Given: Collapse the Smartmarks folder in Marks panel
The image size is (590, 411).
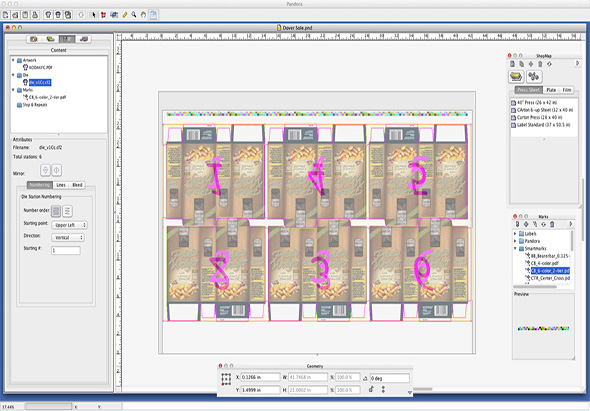Looking at the screenshot, I should click(515, 248).
